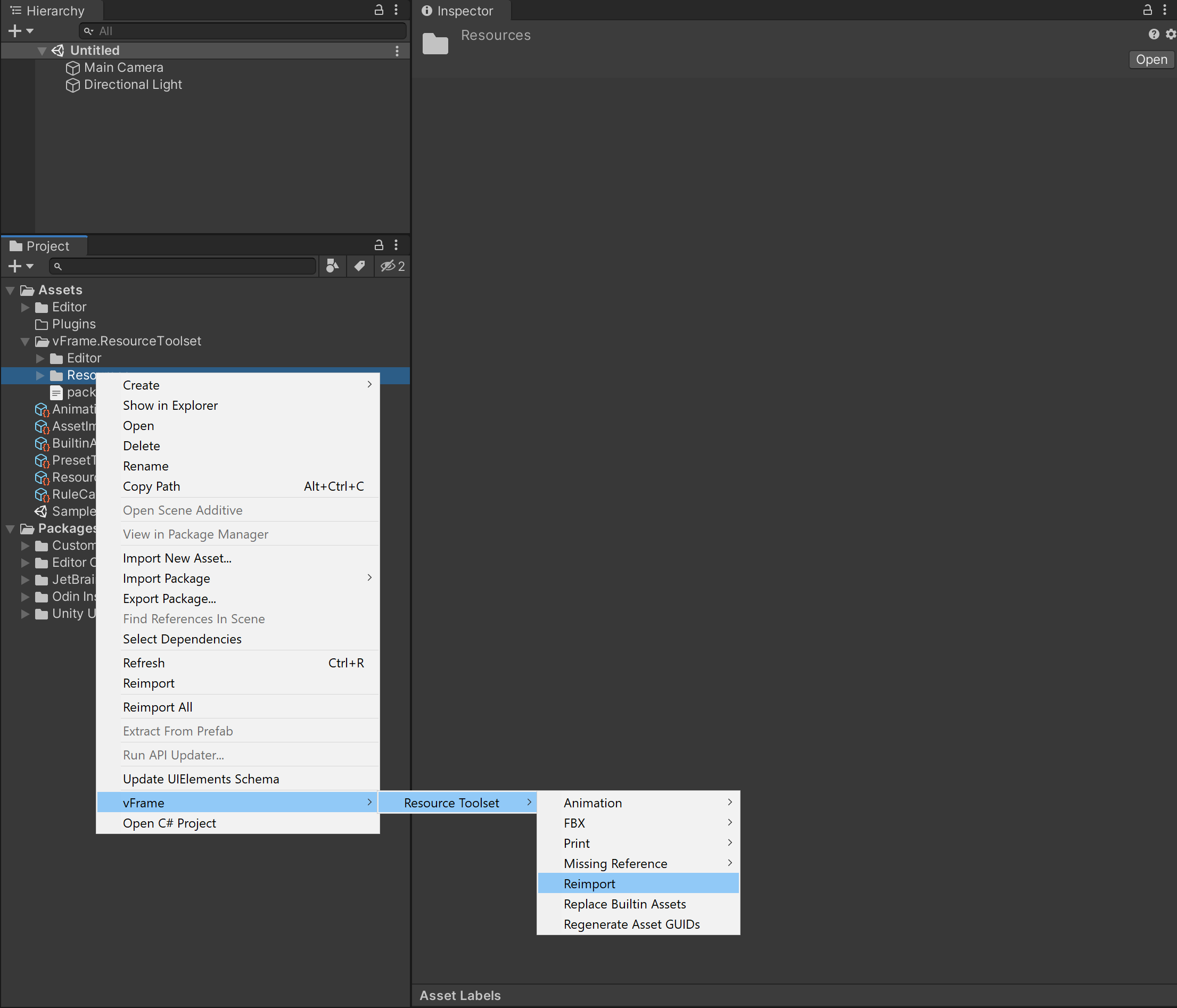
Task: Open the Hierarchy panel three-dot menu
Action: tap(396, 10)
